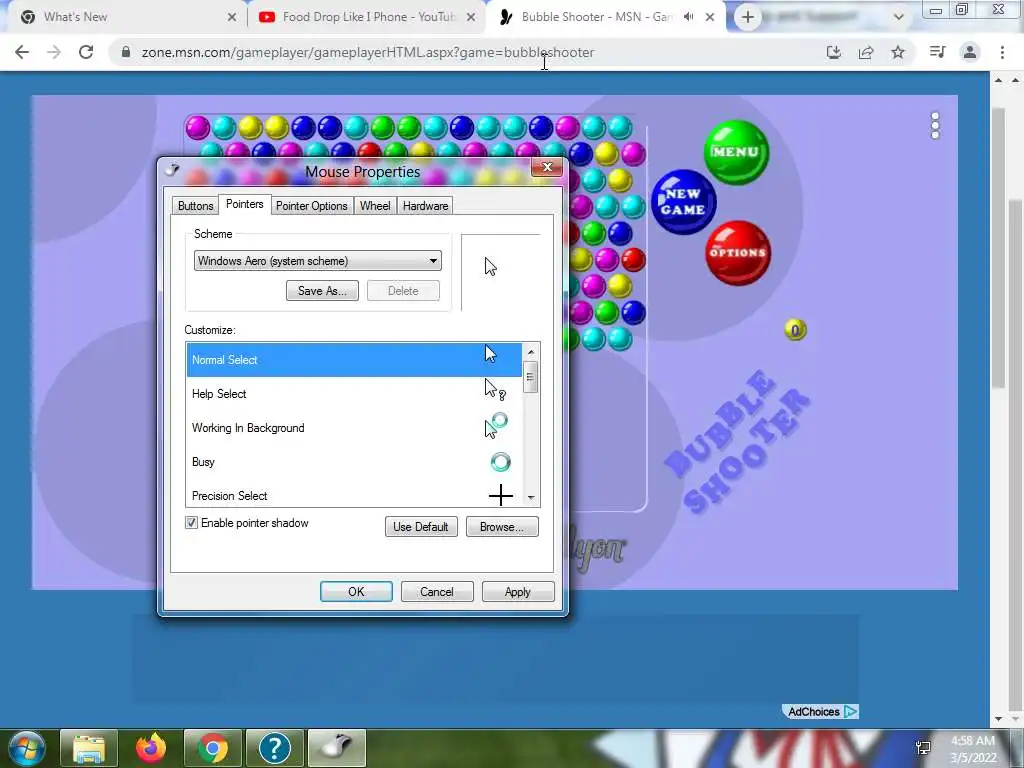
Task: Open the install app icon in address bar
Action: pos(833,52)
